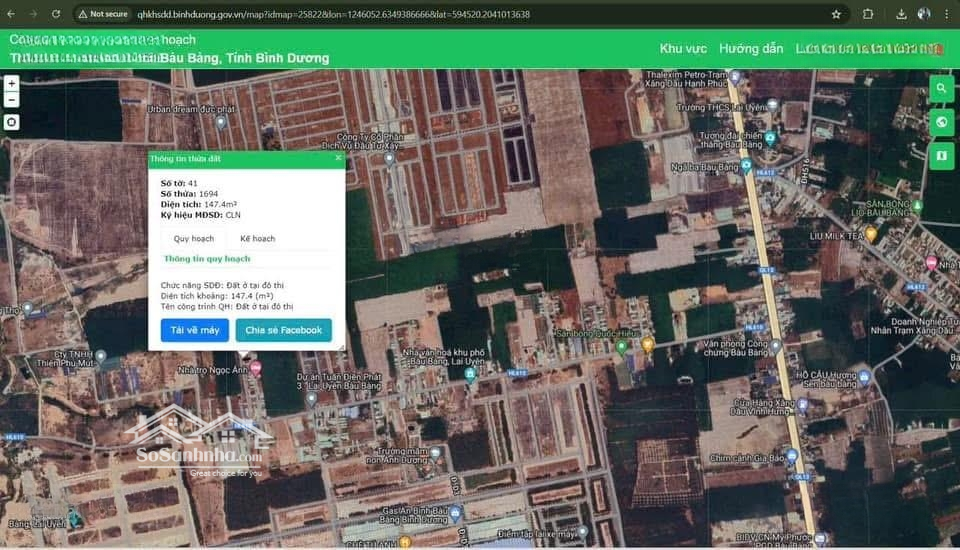This screenshot has width=960, height=550.
Task: Click the locate position button below zoom
Action: (11, 122)
